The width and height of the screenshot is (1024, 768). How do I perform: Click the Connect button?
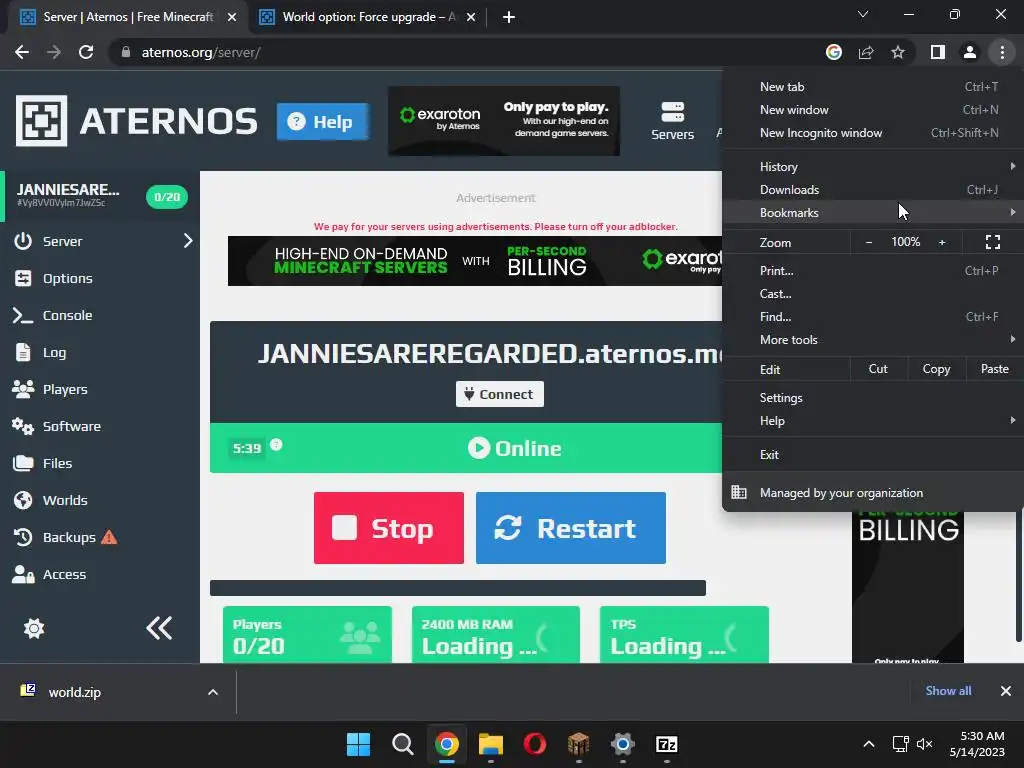[500, 394]
